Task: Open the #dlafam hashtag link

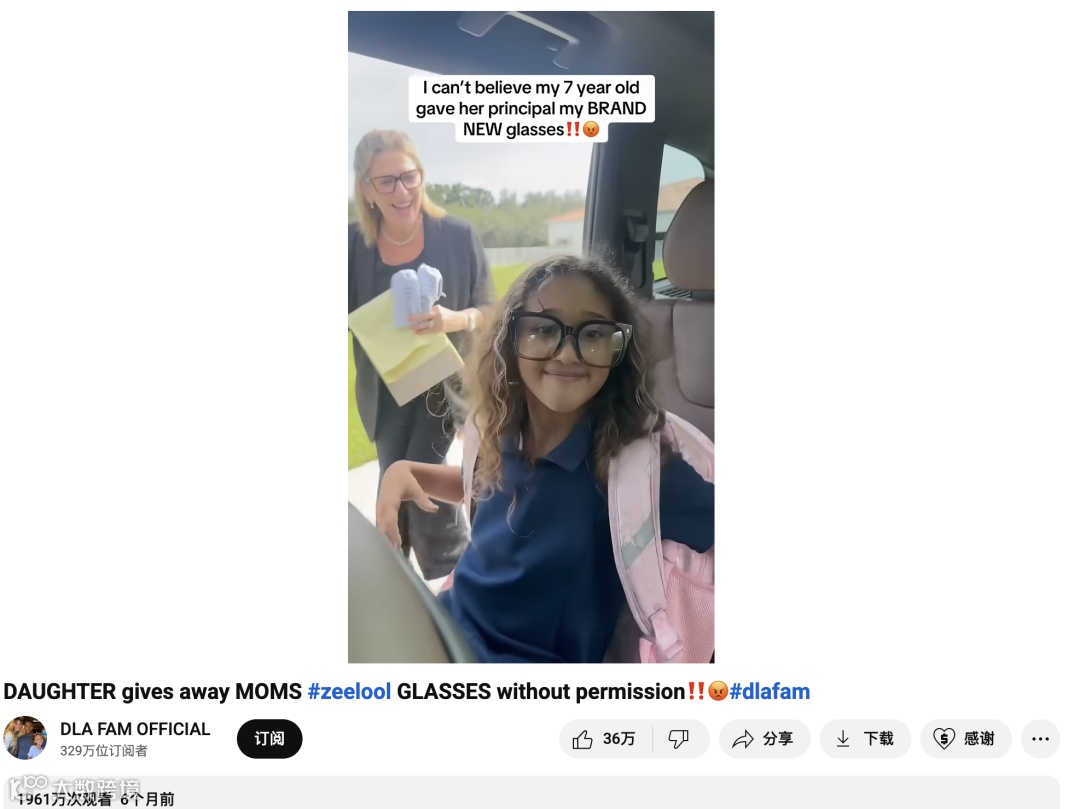Action: coord(769,691)
